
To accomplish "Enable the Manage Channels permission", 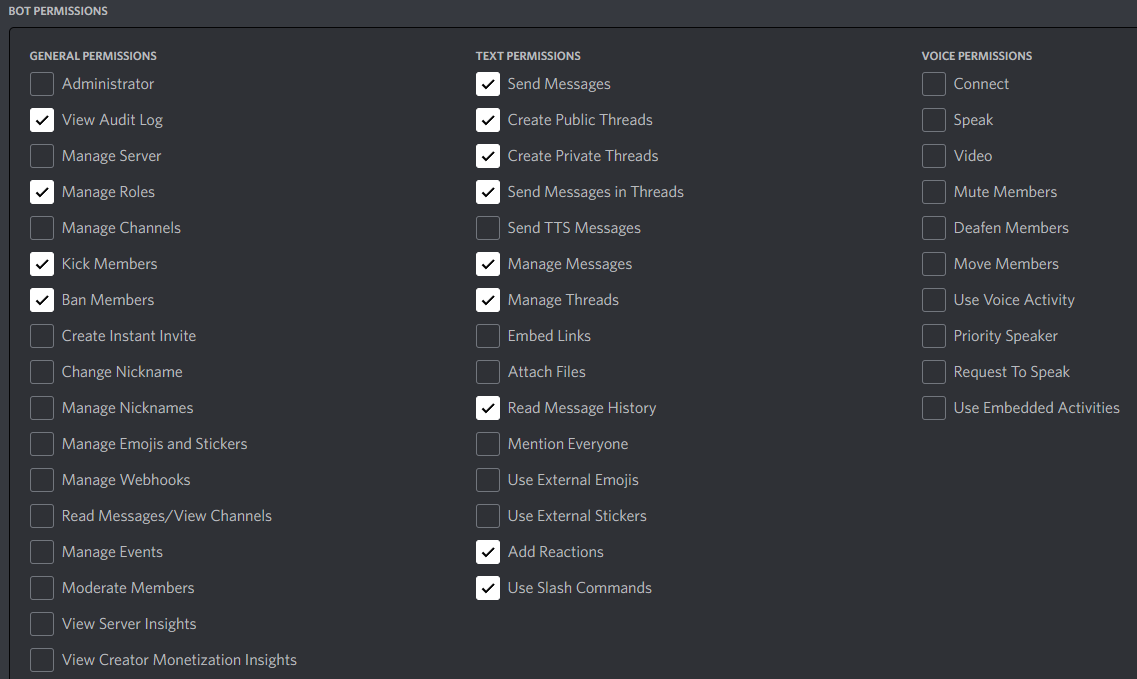I will (x=42, y=228).
